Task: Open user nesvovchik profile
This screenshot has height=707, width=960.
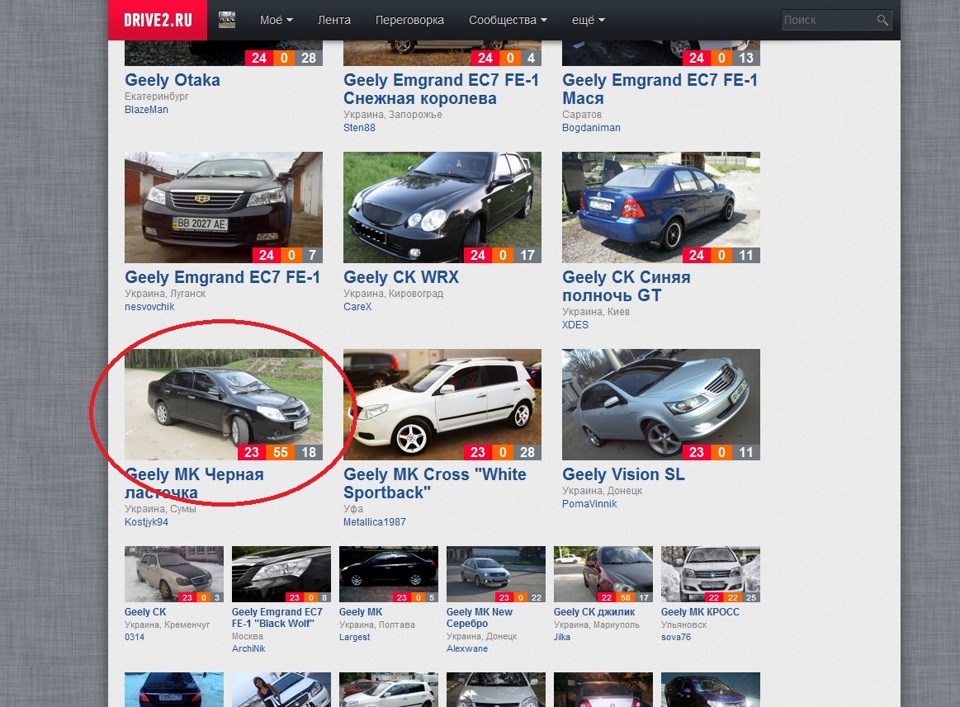Action: coord(149,307)
